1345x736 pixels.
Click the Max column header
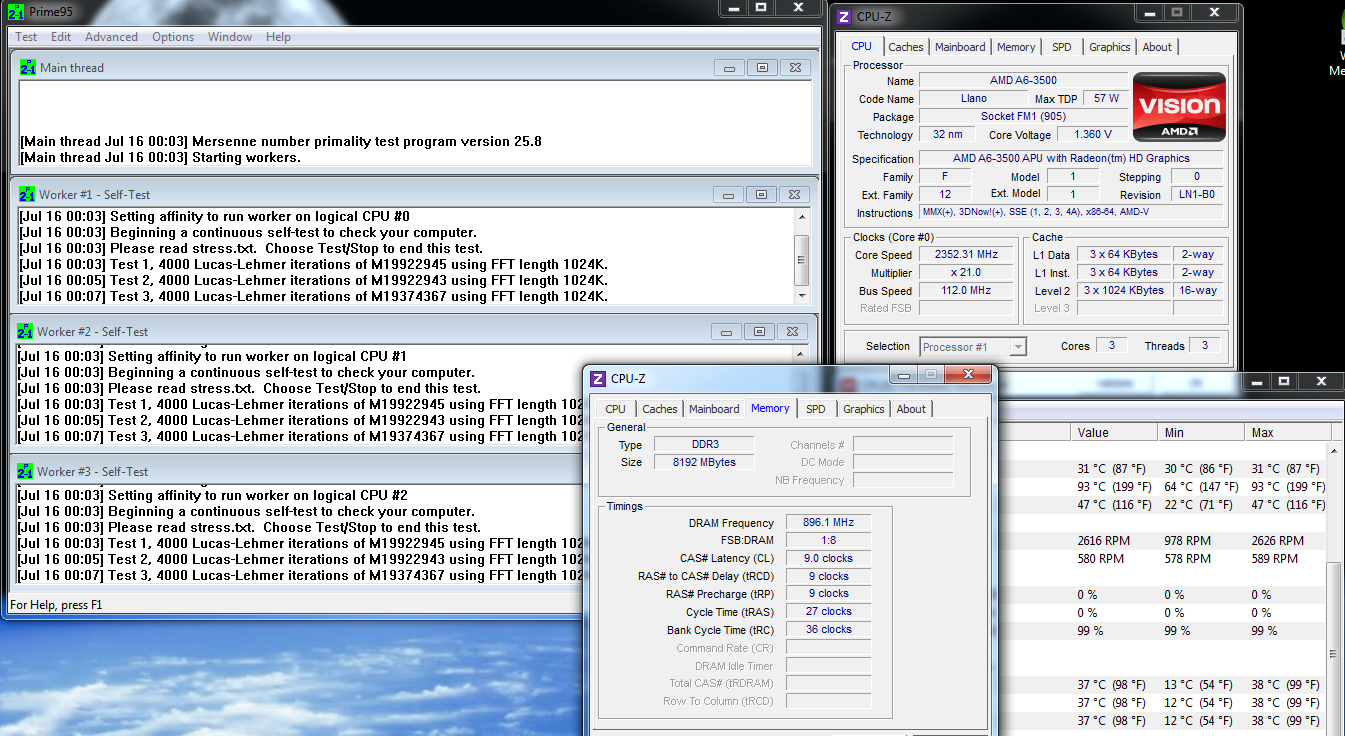(1286, 433)
